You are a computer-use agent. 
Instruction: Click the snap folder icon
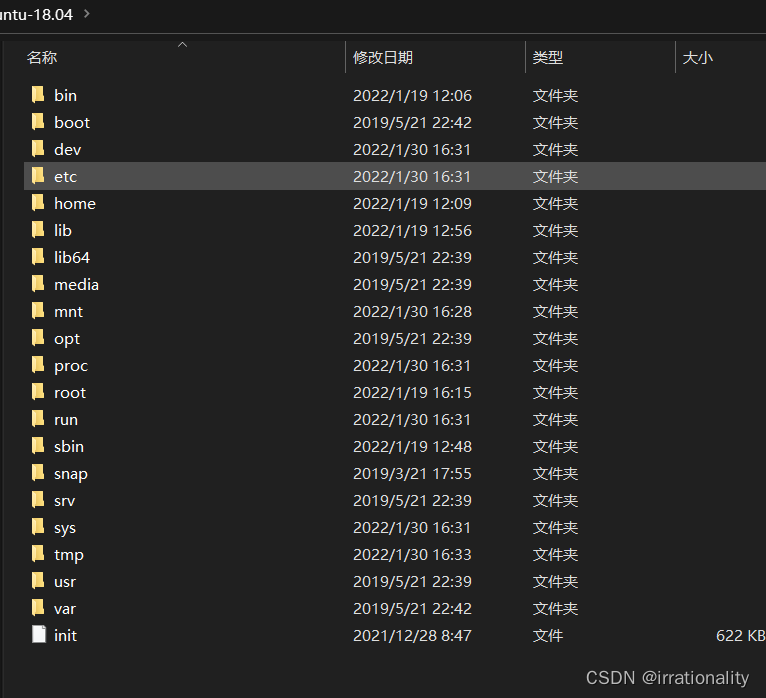pyautogui.click(x=38, y=473)
